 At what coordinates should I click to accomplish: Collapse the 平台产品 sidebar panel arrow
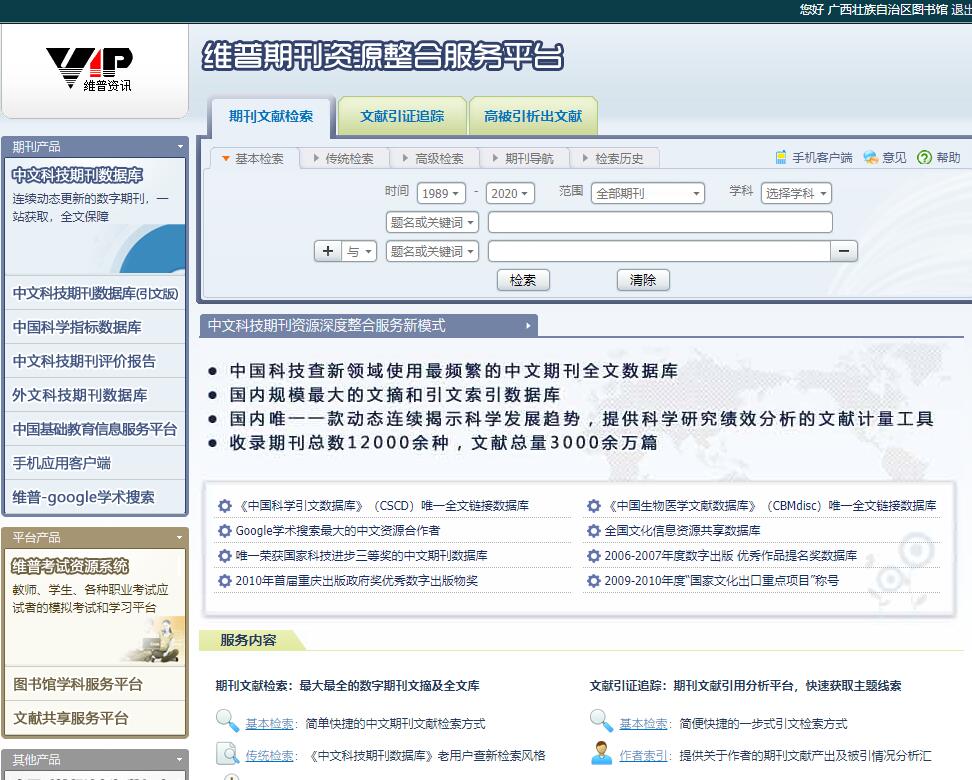point(180,538)
